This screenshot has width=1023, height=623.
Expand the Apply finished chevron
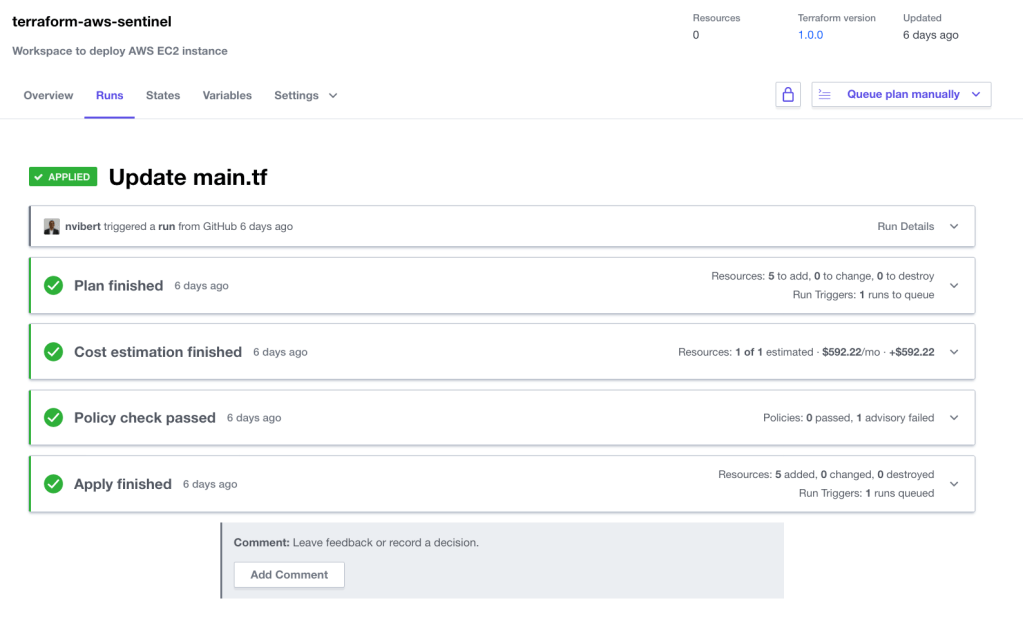point(954,484)
